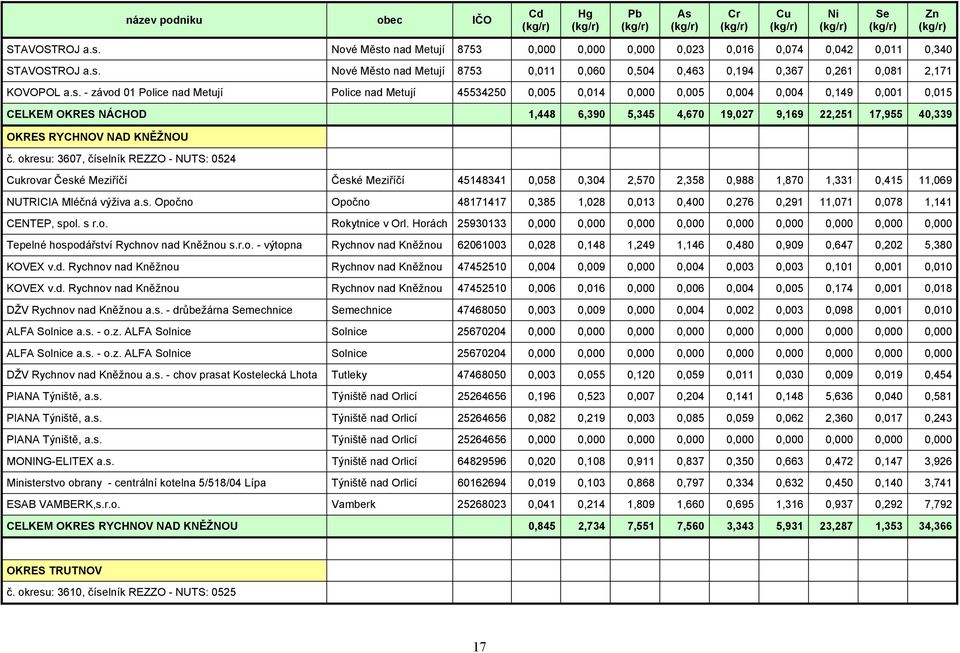Select NUTRICIA Hg value 1,028
960x653 pixels.
pos(591,202)
